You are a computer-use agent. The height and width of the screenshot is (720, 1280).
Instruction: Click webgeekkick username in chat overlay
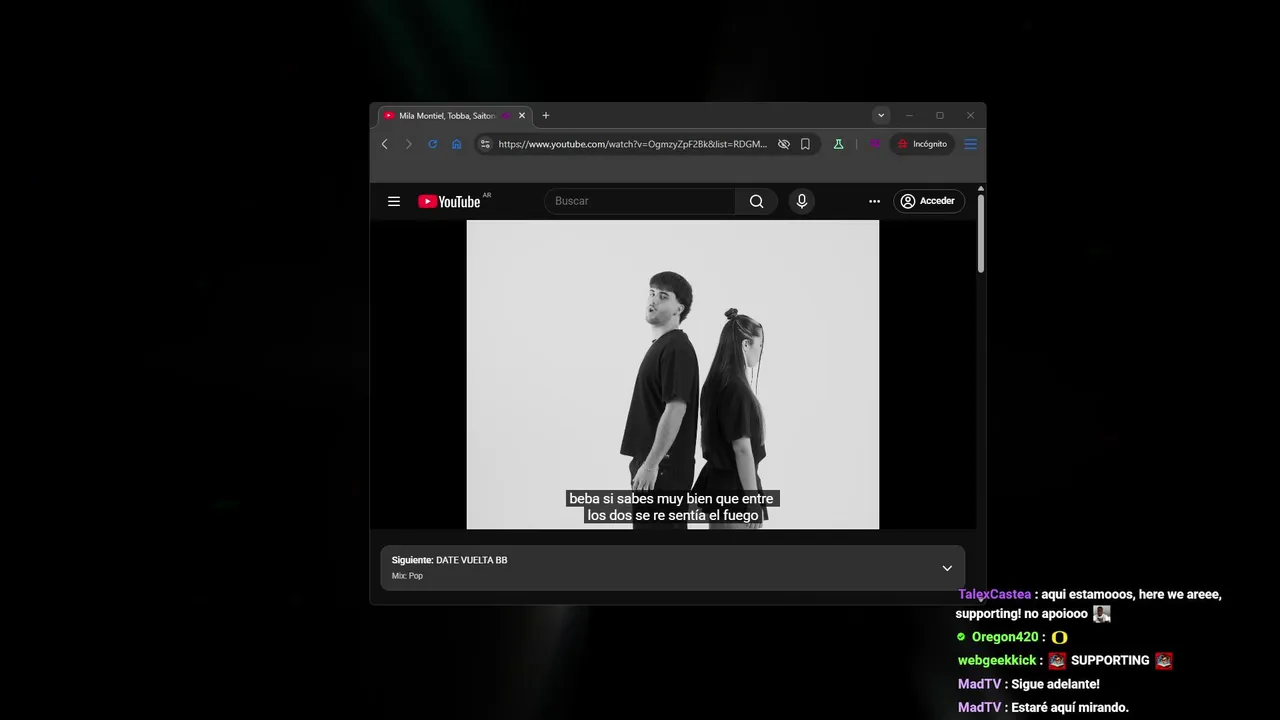pos(997,660)
